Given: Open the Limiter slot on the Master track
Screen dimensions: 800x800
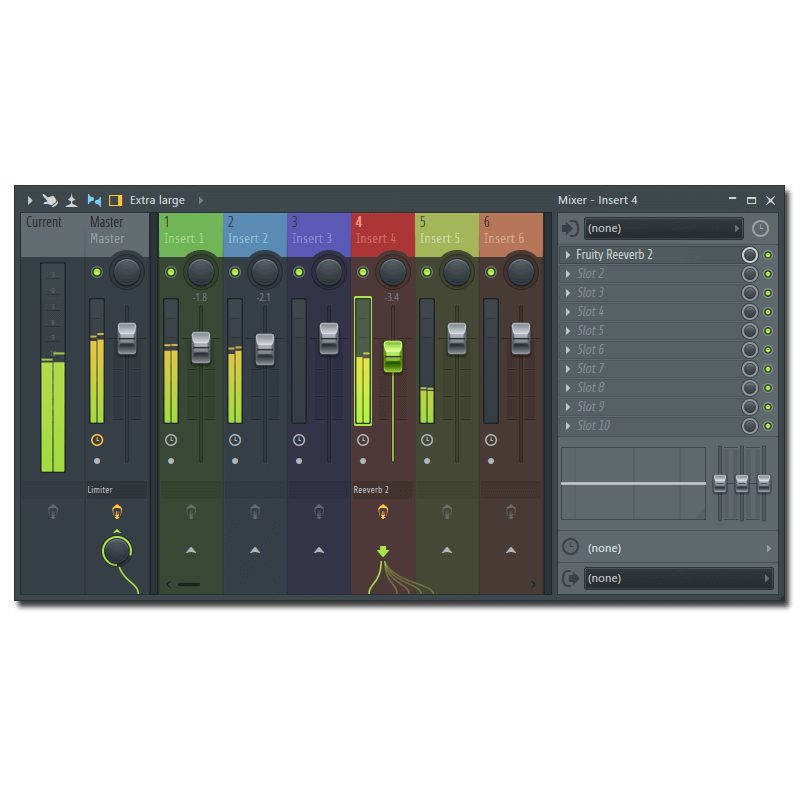Looking at the screenshot, I should pos(115,489).
